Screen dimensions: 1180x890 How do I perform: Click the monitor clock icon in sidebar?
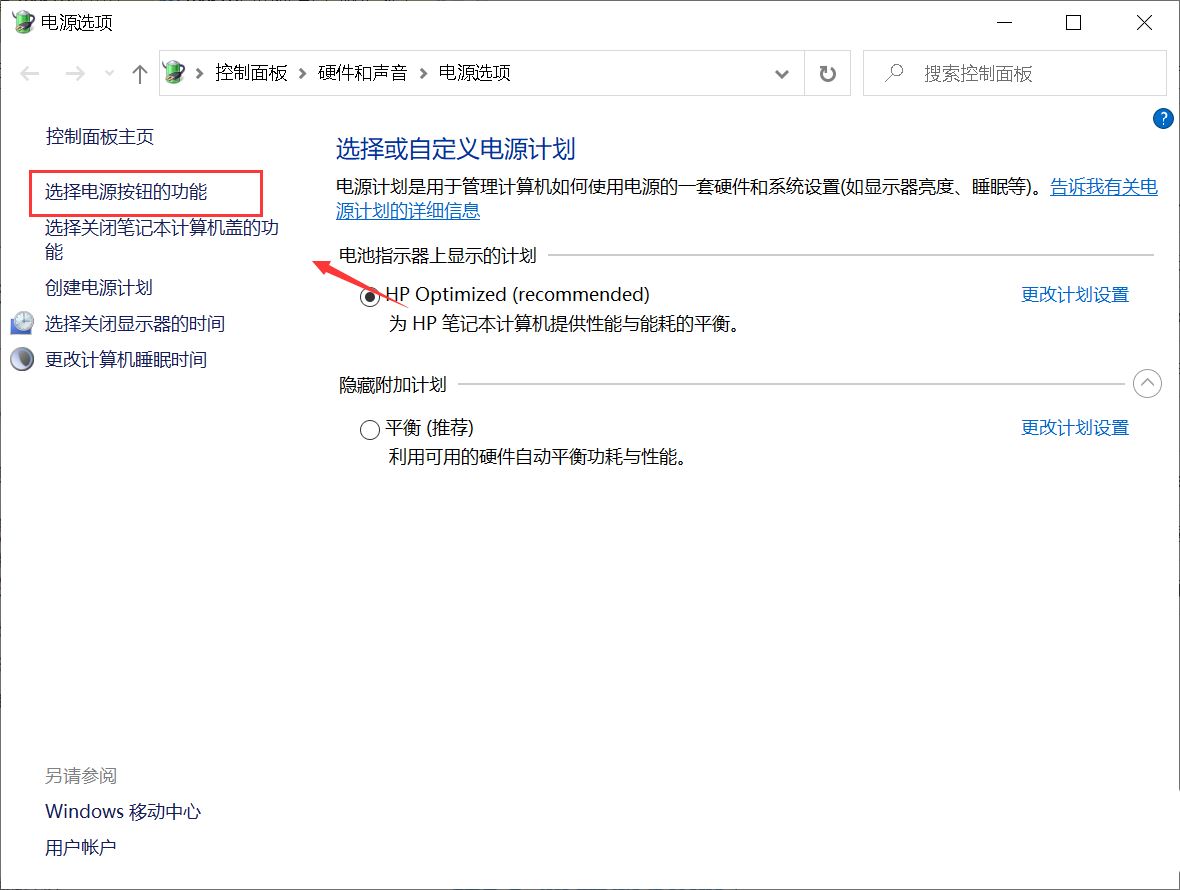[x=22, y=323]
